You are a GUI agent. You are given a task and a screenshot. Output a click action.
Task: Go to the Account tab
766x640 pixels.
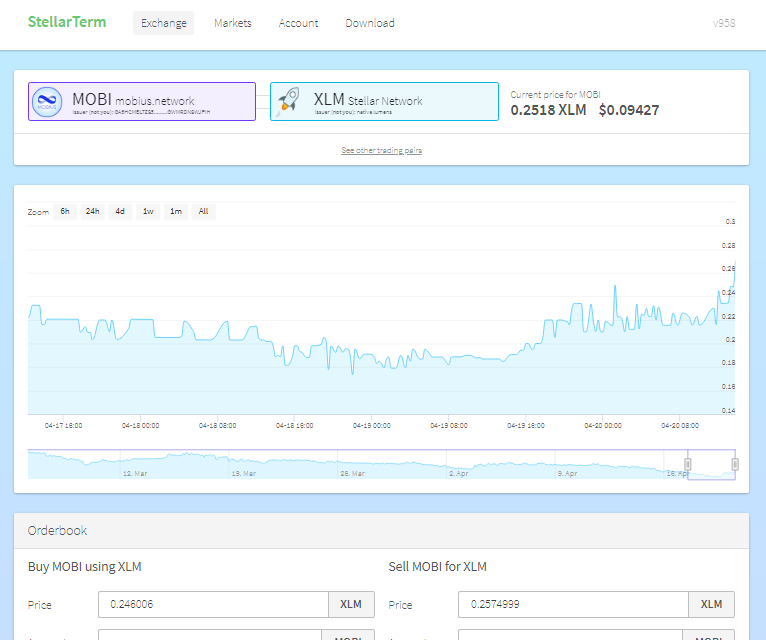298,23
